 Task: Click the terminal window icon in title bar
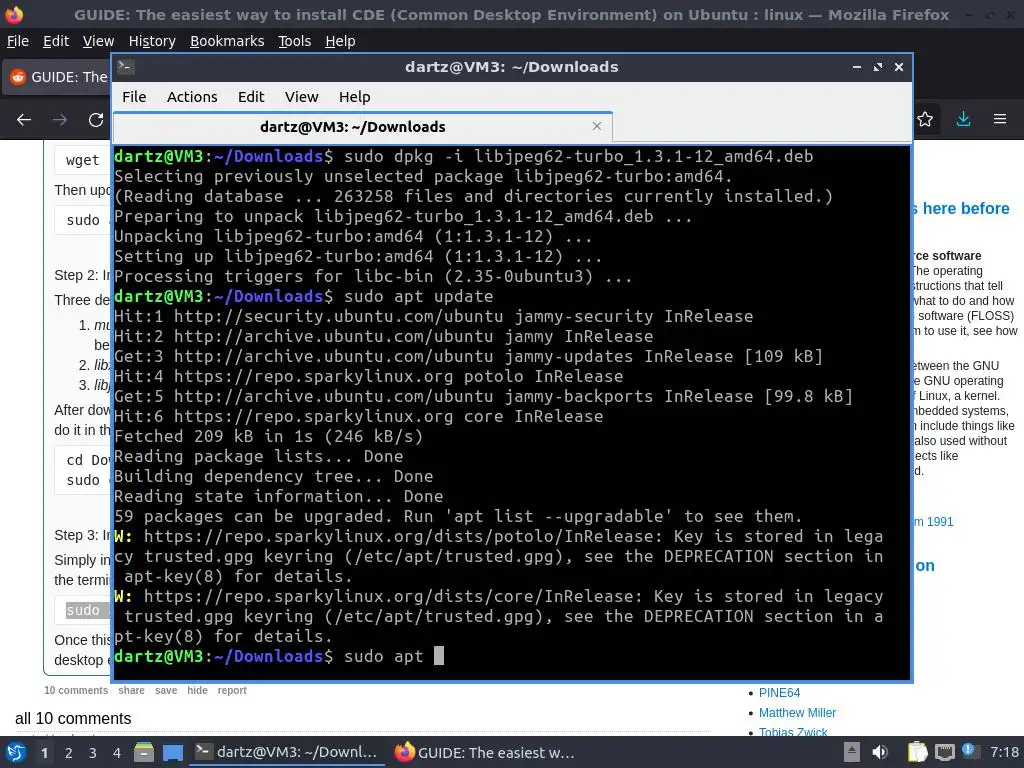tap(126, 67)
